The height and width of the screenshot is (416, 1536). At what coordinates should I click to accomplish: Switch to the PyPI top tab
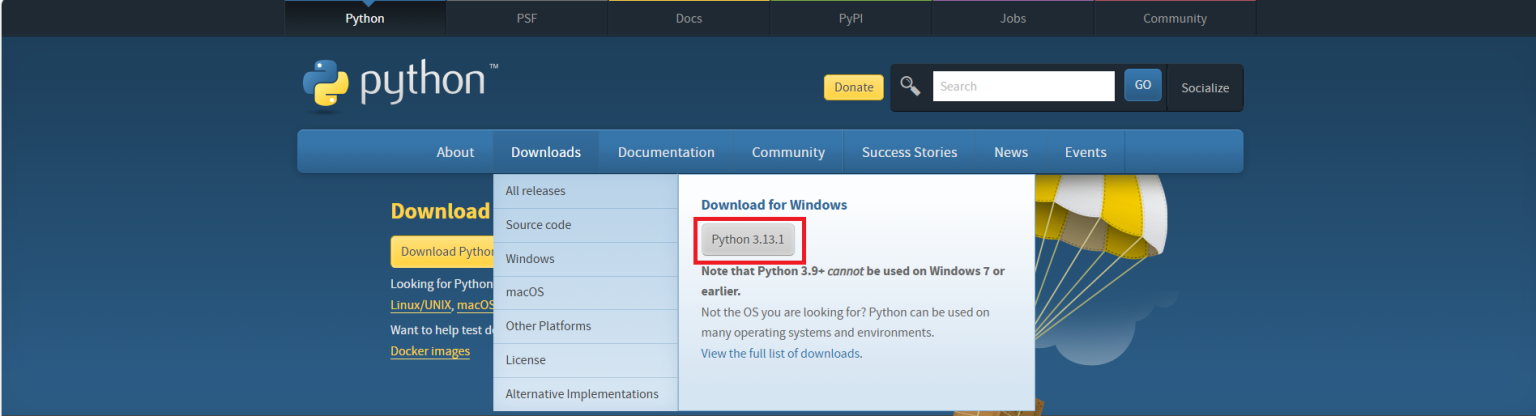pyautogui.click(x=851, y=18)
